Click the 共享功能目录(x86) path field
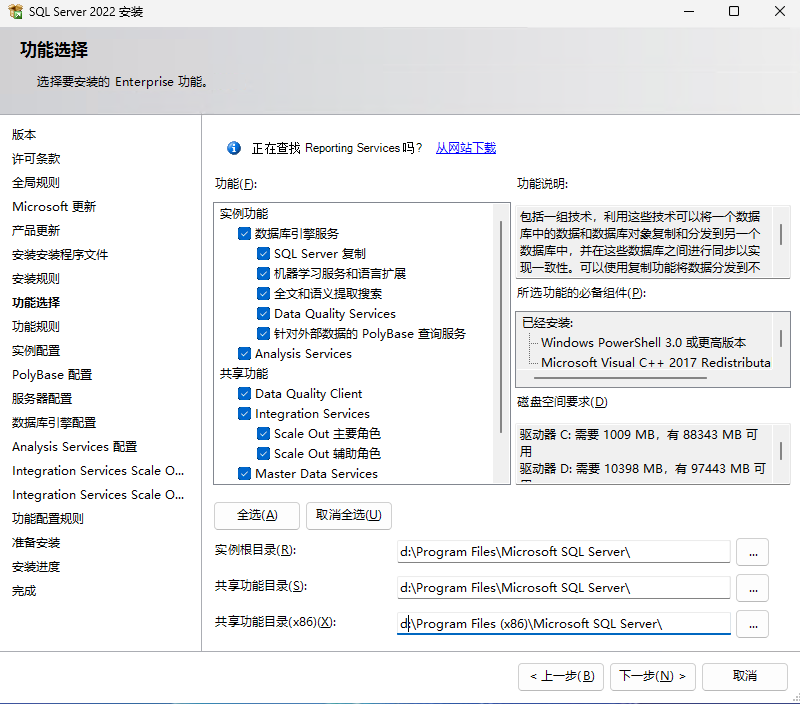The width and height of the screenshot is (800, 704). tap(563, 624)
